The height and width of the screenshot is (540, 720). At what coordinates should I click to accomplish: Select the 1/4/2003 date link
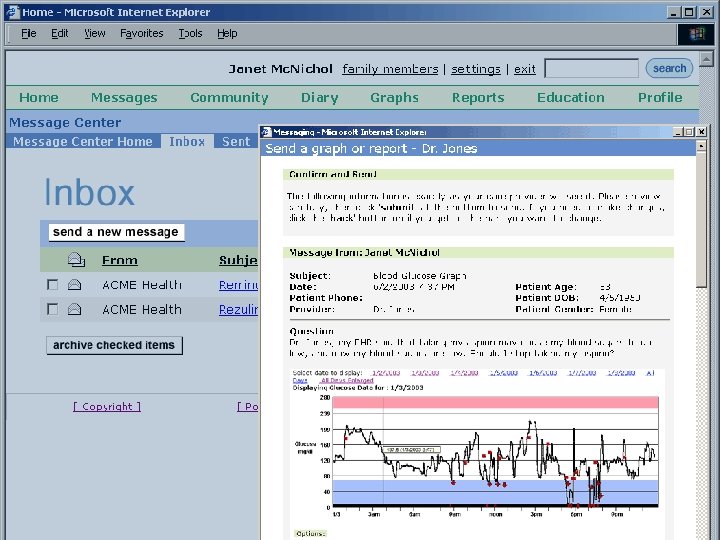464,372
